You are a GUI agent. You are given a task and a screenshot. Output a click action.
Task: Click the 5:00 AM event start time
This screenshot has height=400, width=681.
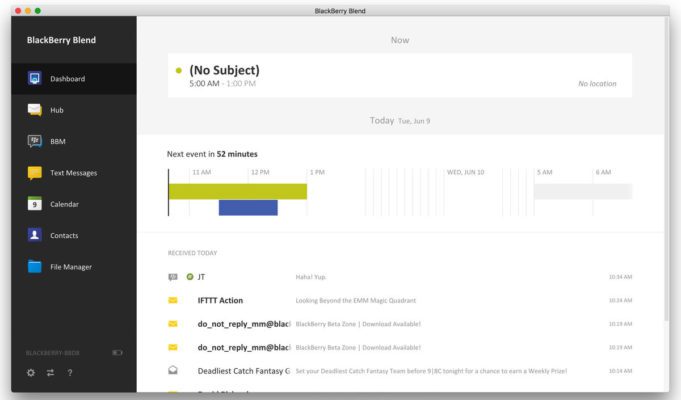tap(204, 83)
